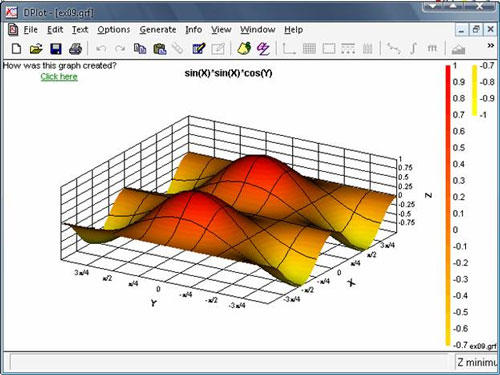Viewport: 500px width, 375px height.
Task: Save the graph with the floppy disk icon
Action: pos(56,49)
